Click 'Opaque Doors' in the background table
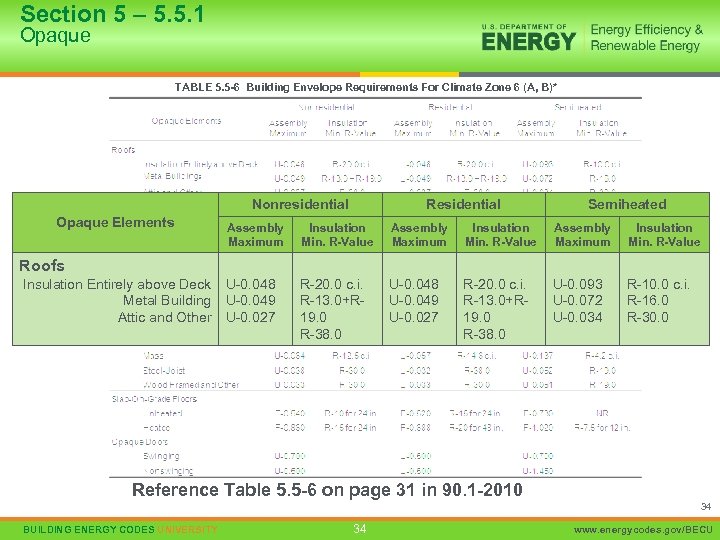The width and height of the screenshot is (720, 540). [140, 442]
